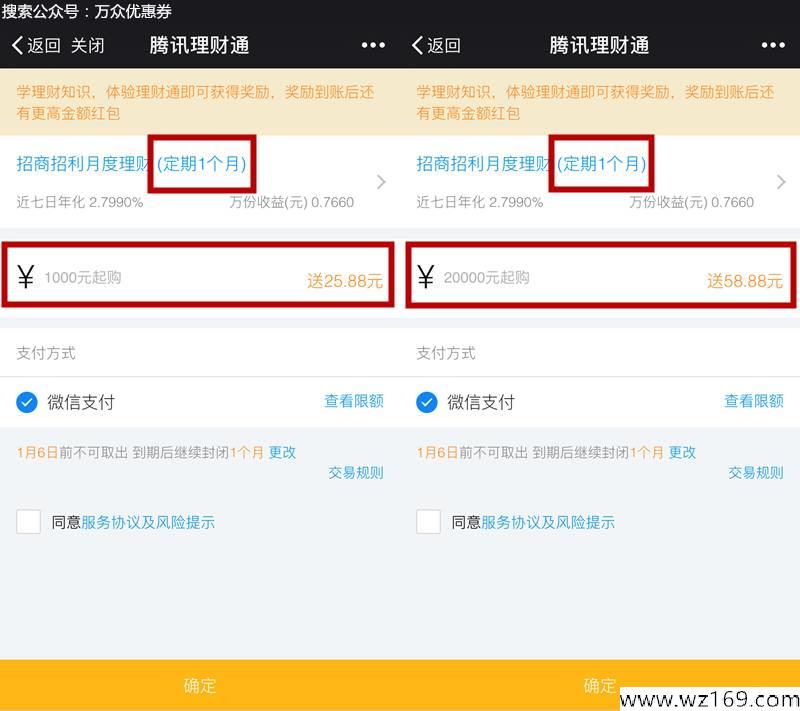Viewport: 800px width, 711px height.
Task: Tap the 确定 button in the left screen
Action: coord(200,685)
